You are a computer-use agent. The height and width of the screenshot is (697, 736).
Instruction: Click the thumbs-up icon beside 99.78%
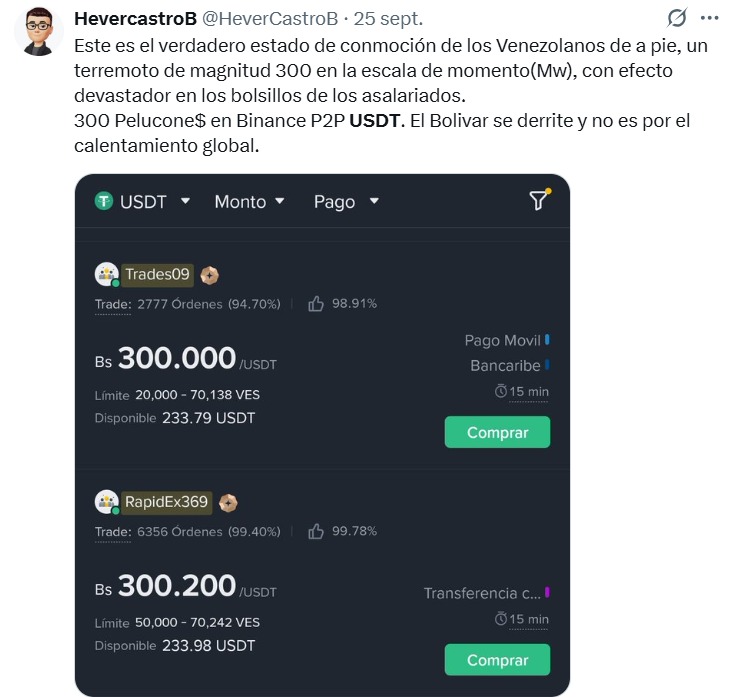(x=316, y=531)
